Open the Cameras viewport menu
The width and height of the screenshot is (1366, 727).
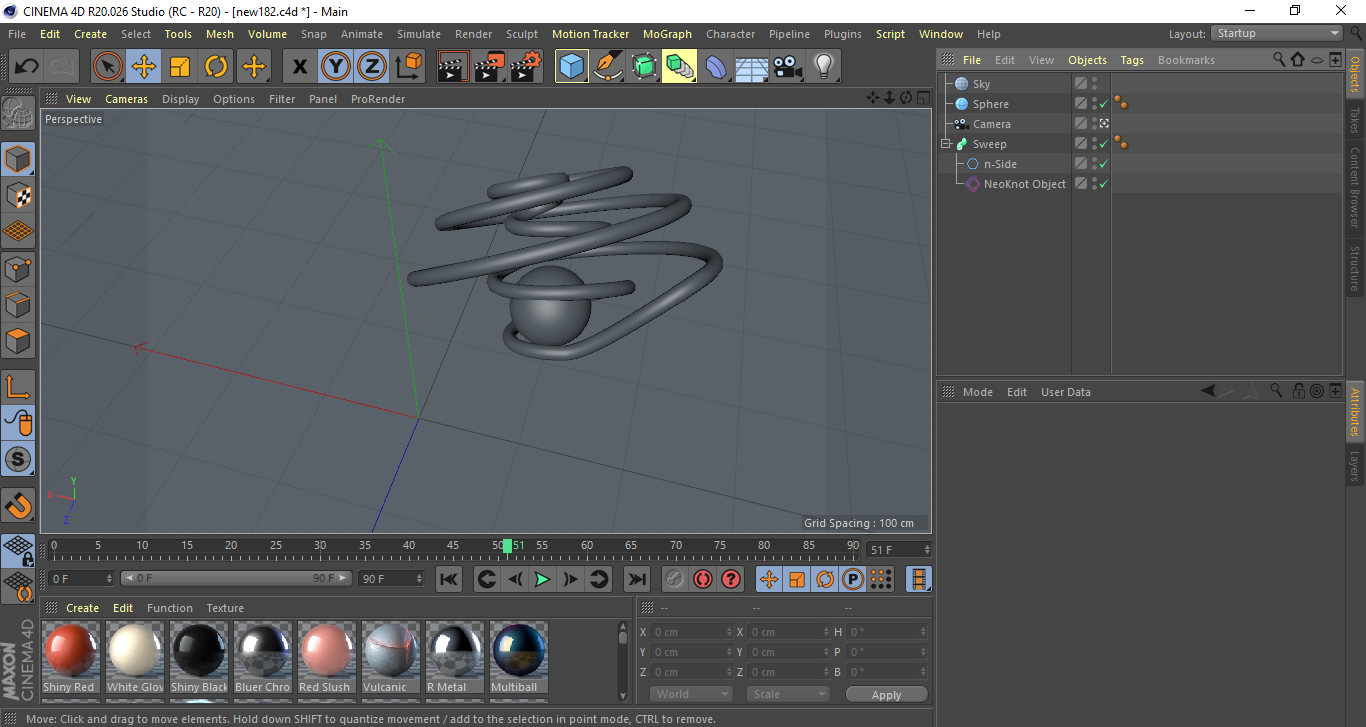pyautogui.click(x=126, y=99)
